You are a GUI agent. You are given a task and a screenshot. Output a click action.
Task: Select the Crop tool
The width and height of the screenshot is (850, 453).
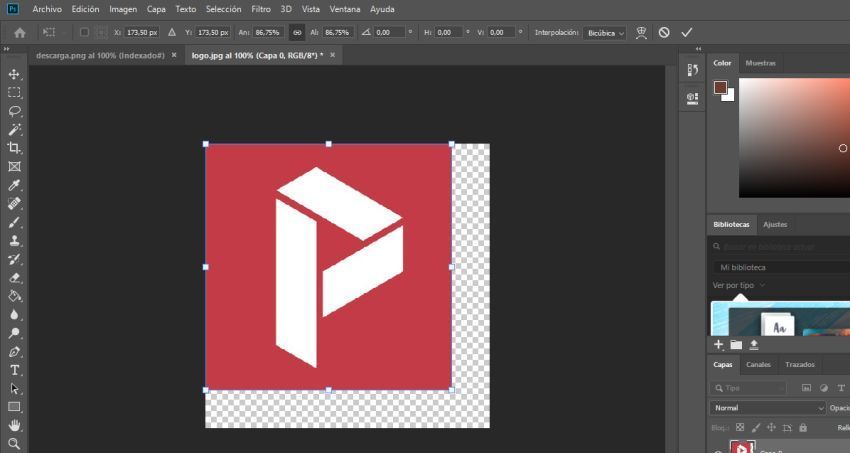(x=14, y=148)
